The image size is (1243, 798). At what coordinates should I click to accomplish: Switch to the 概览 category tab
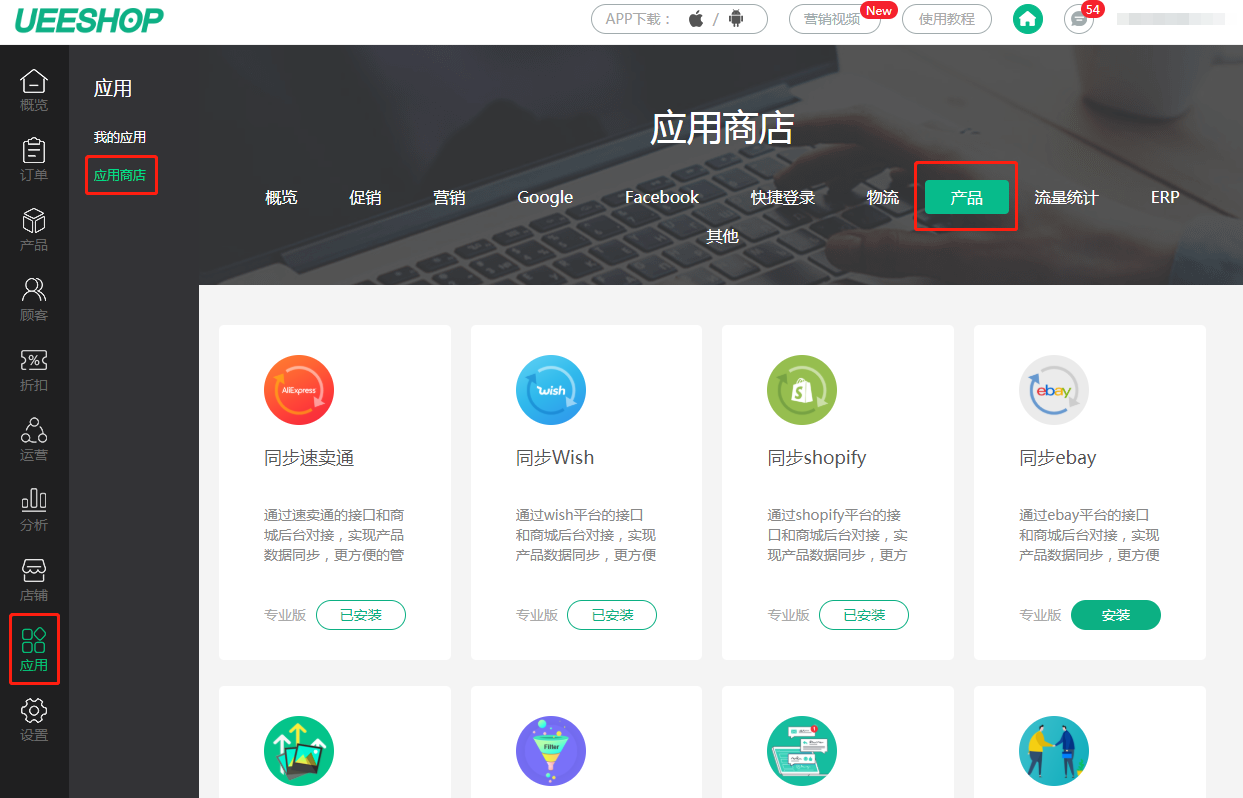pyautogui.click(x=281, y=197)
